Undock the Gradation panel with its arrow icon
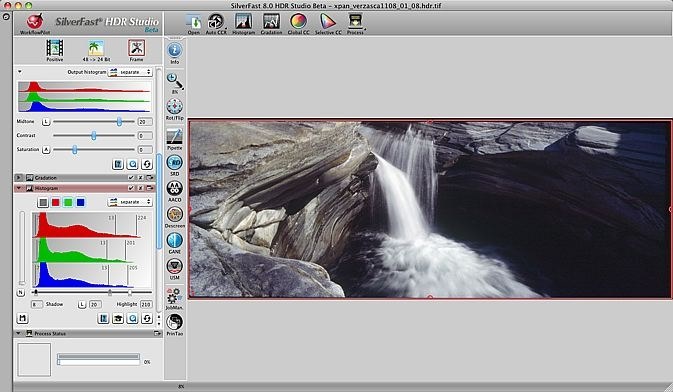The width and height of the screenshot is (673, 392). pyautogui.click(x=150, y=178)
